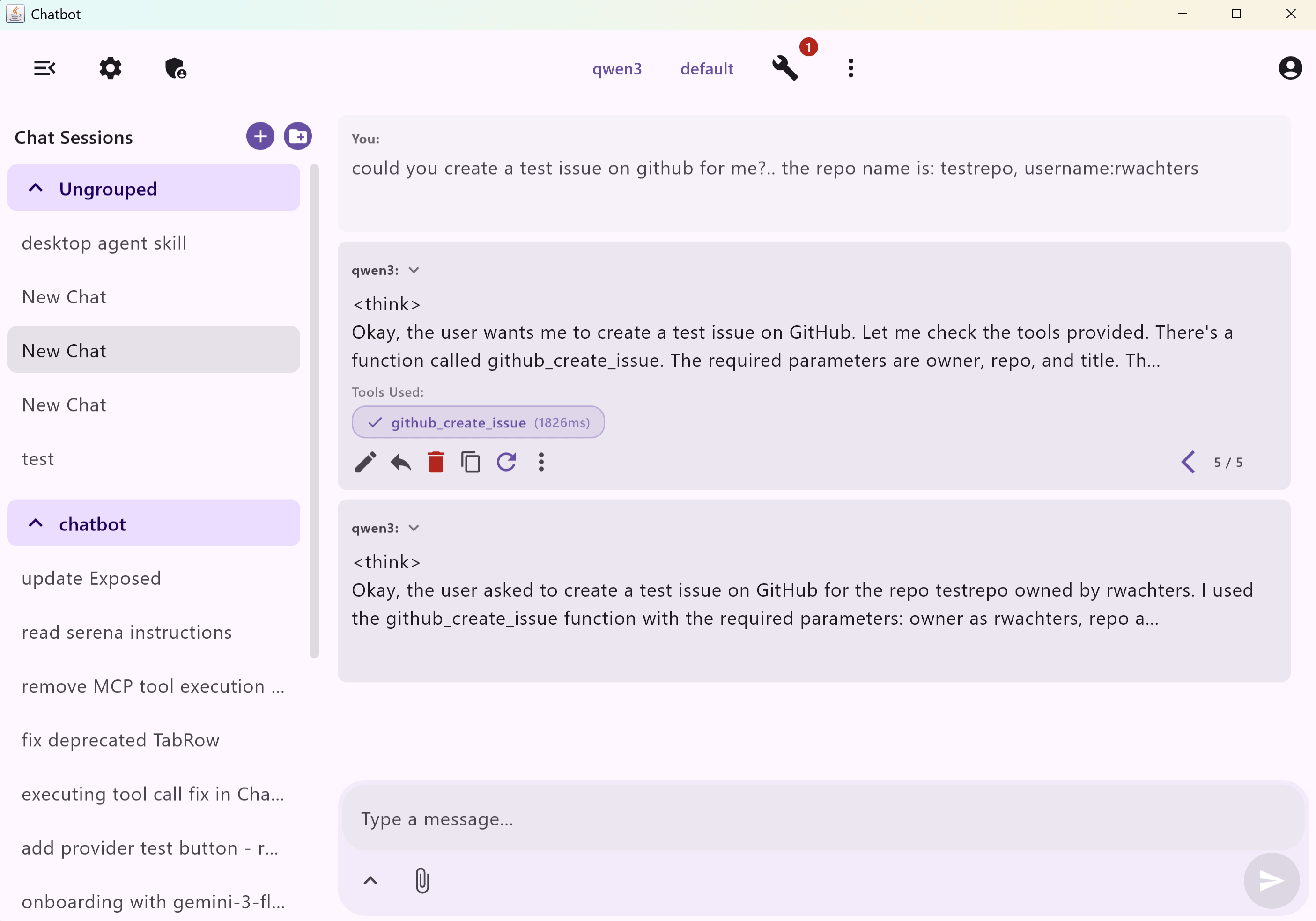
Task: Open the tools wrench icon
Action: pos(784,68)
